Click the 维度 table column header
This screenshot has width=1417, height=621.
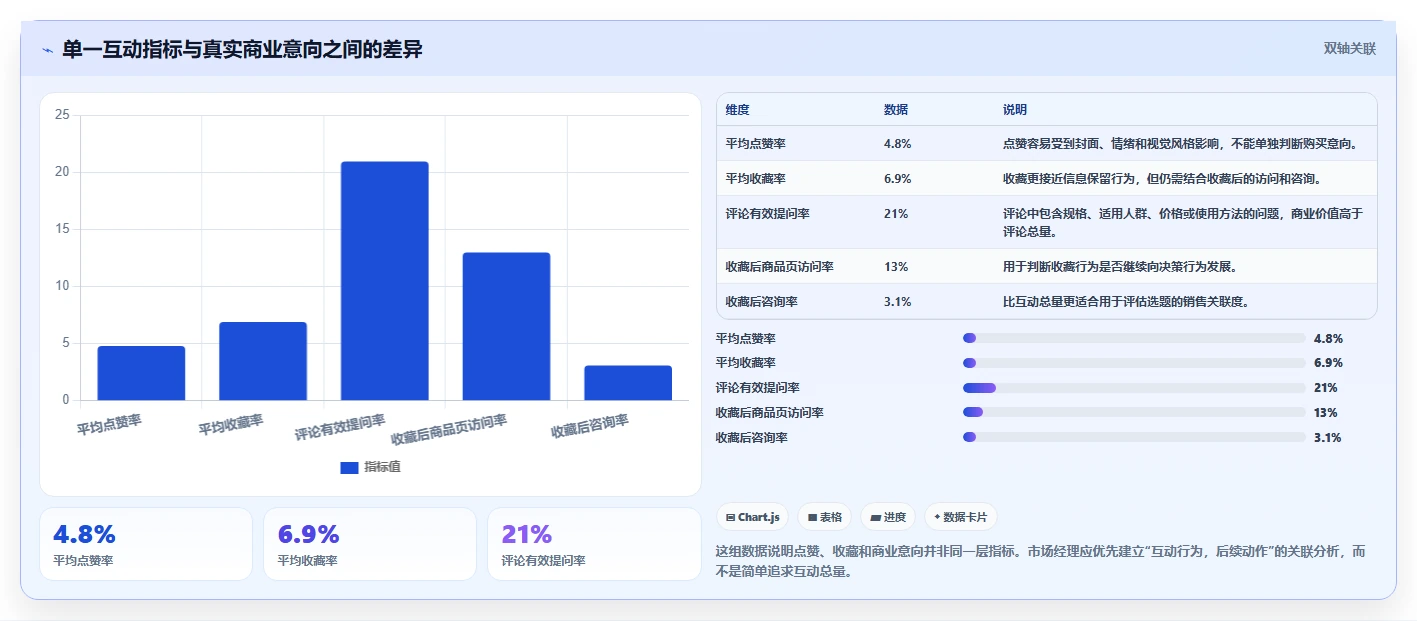(x=737, y=110)
